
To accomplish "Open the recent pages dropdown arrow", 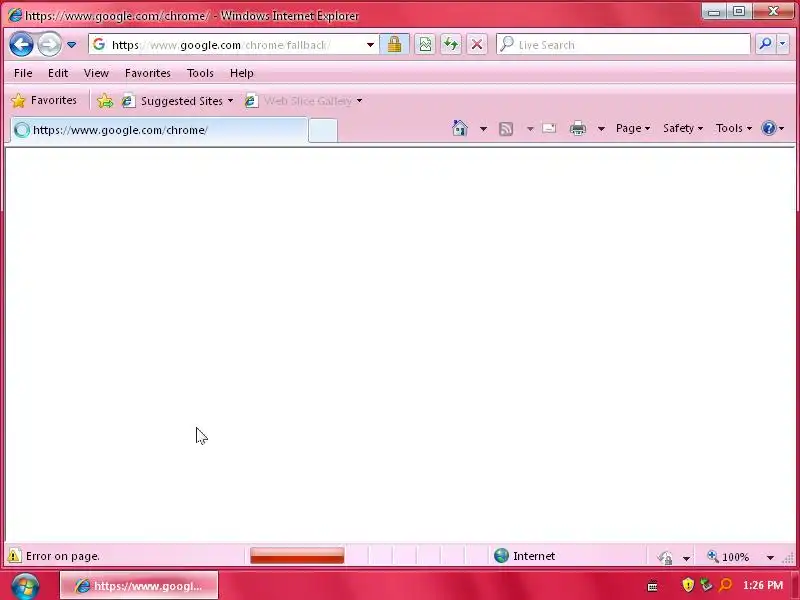I will pos(71,45).
